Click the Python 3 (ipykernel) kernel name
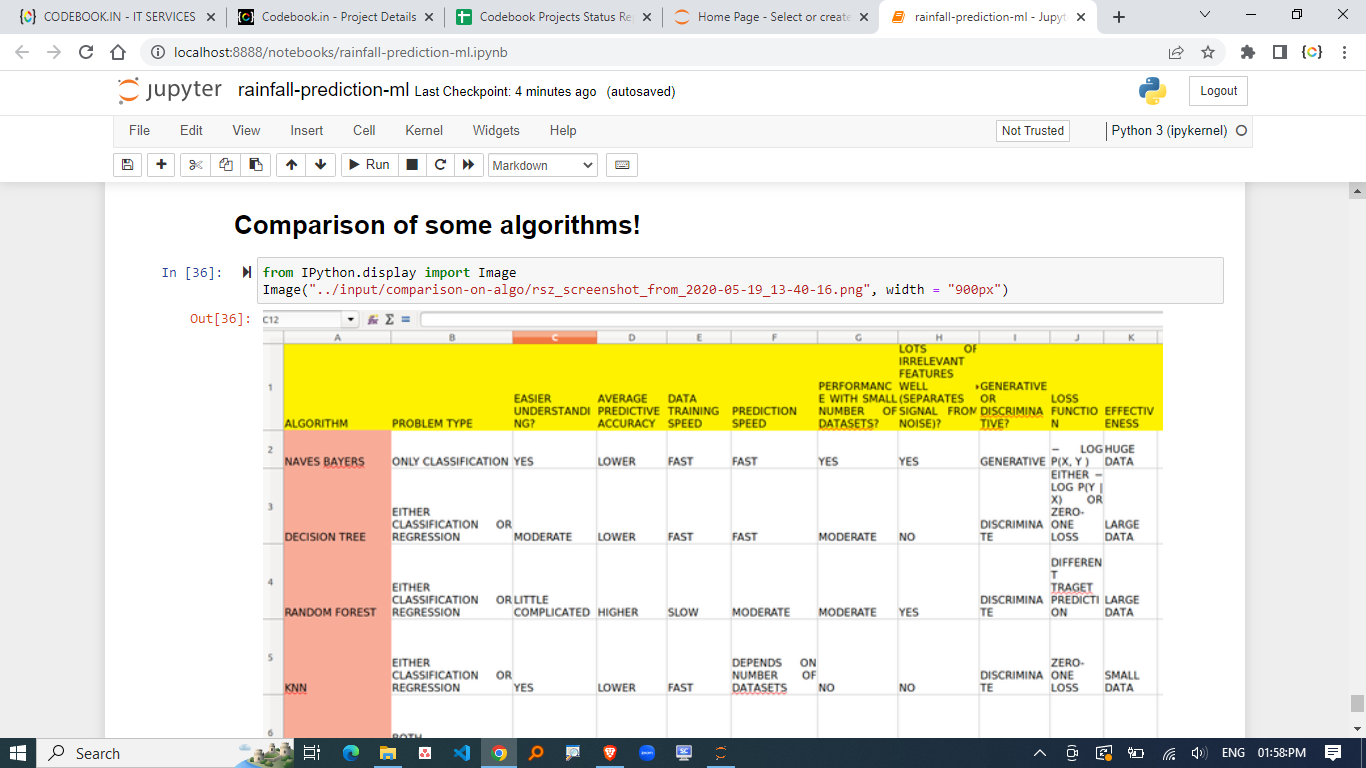 pyautogui.click(x=1169, y=131)
